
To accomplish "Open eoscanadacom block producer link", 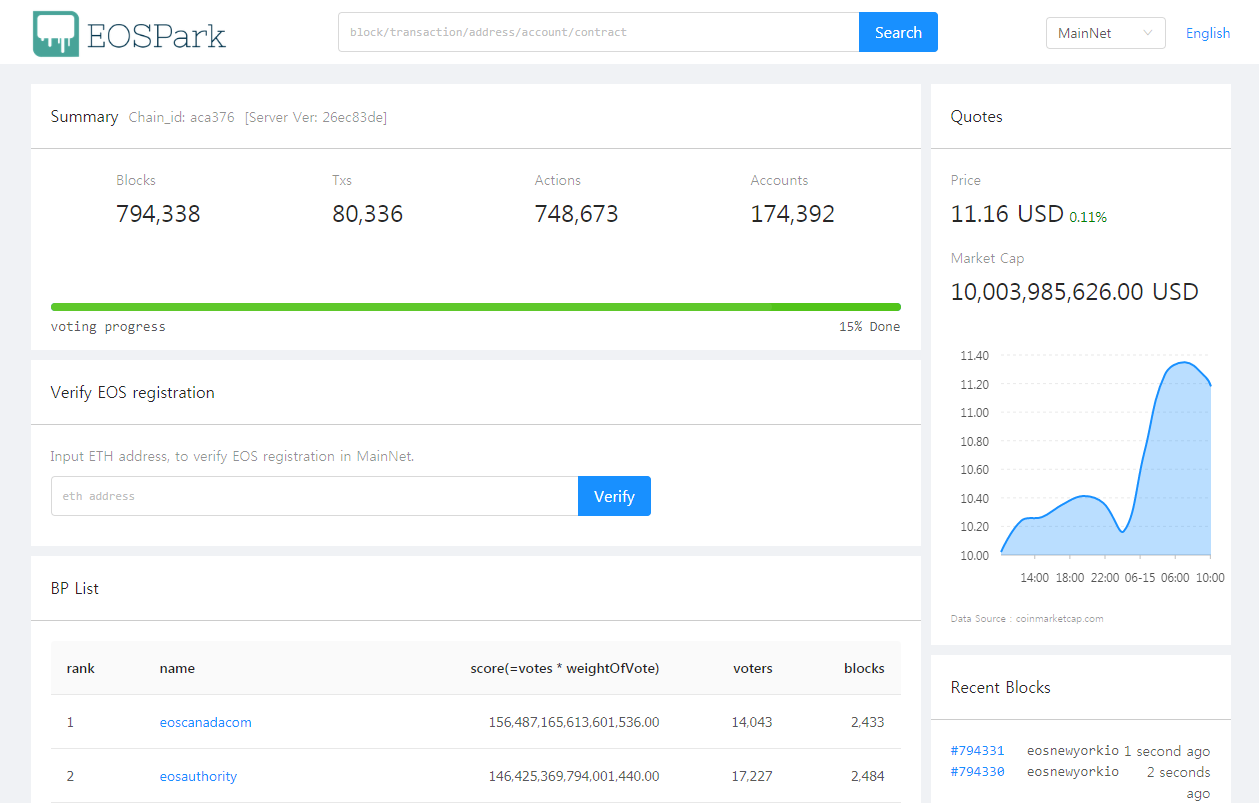I will click(205, 722).
